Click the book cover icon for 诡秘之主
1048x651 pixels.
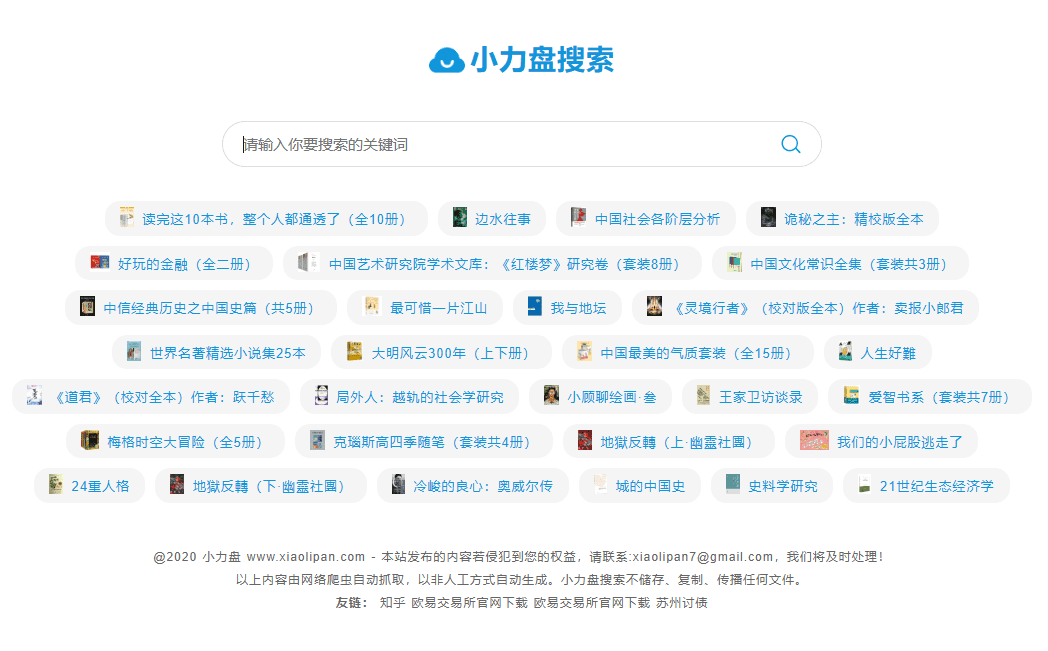(x=768, y=218)
